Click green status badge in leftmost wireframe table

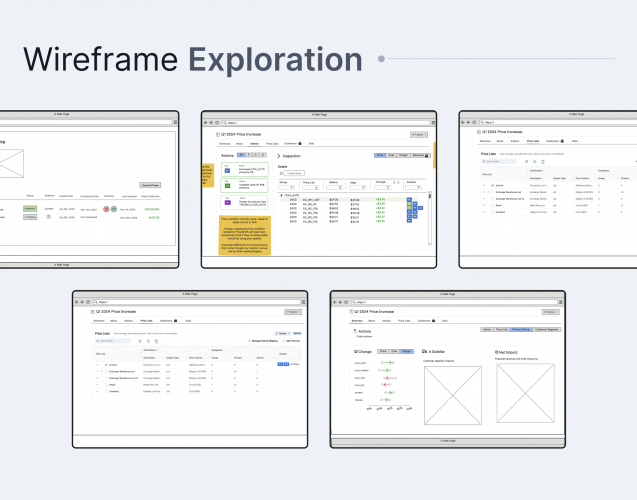tap(30, 209)
